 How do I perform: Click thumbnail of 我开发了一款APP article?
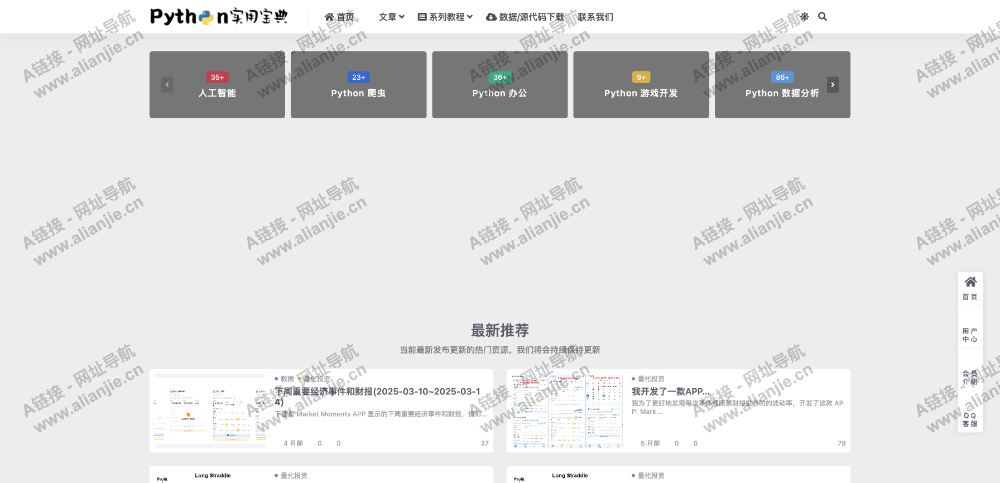567,411
